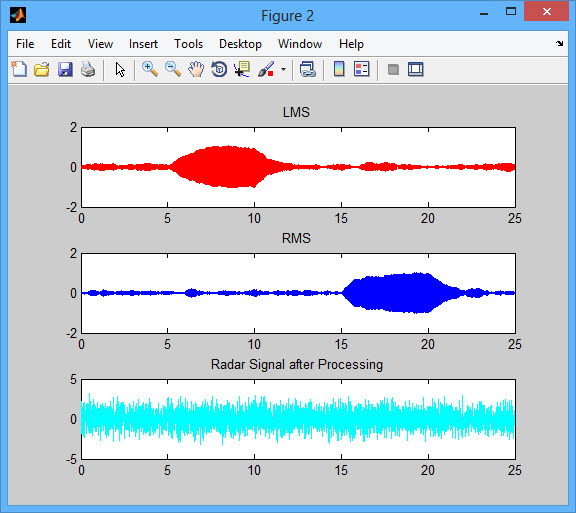
Task: Open the Insert menu
Action: 143,44
